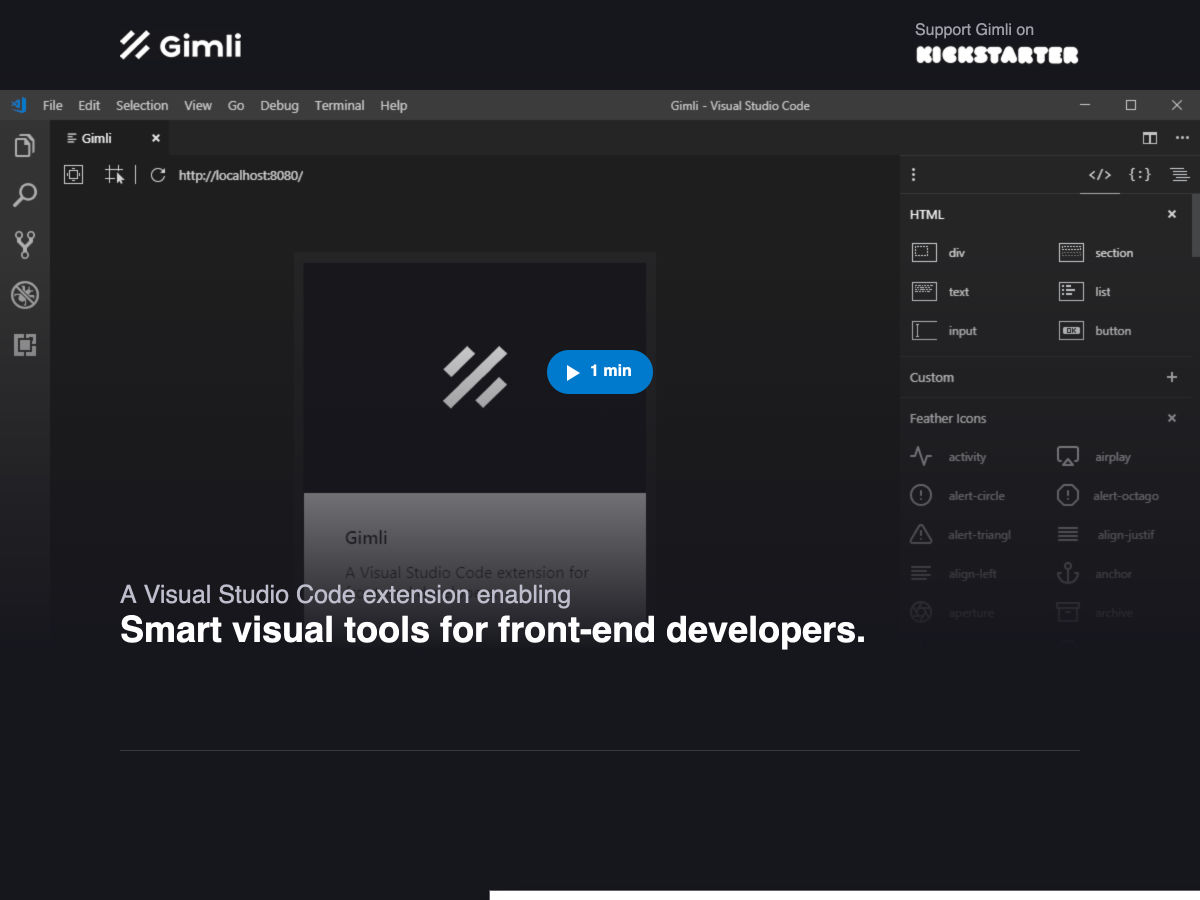Insert a list HTML element
The width and height of the screenshot is (1200, 900).
click(x=1085, y=292)
